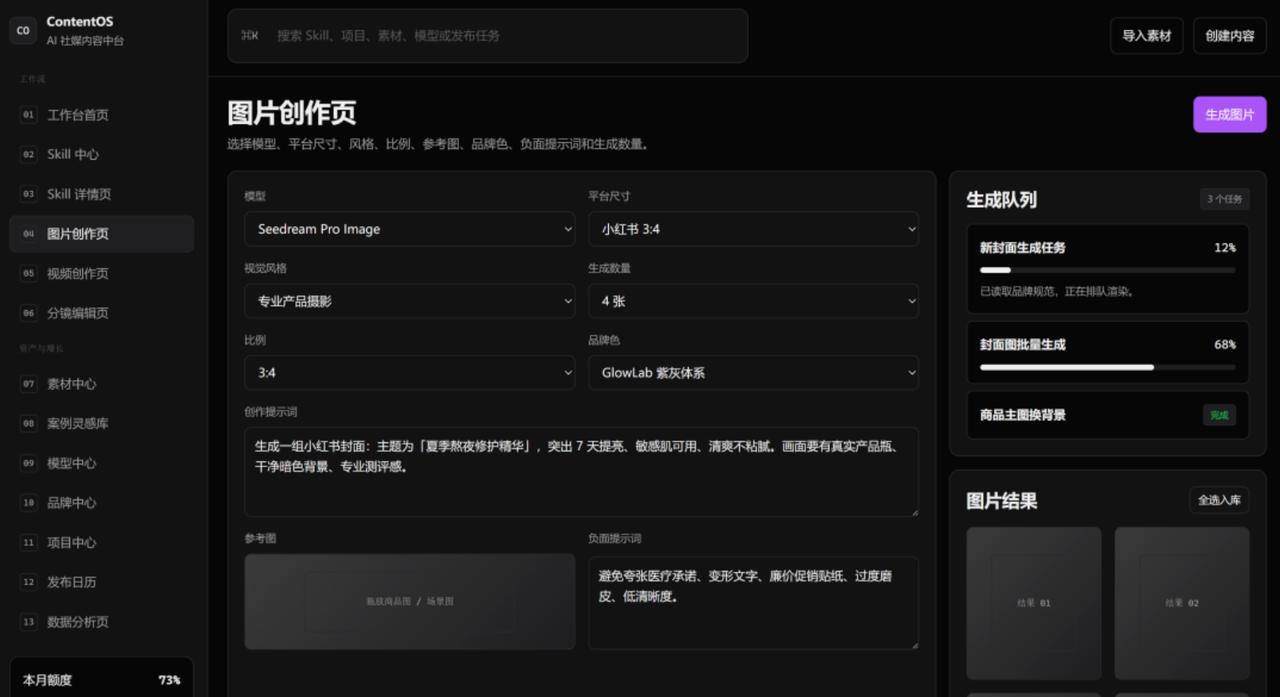Click the 导入素材 button
The image size is (1280, 697).
pos(1146,36)
